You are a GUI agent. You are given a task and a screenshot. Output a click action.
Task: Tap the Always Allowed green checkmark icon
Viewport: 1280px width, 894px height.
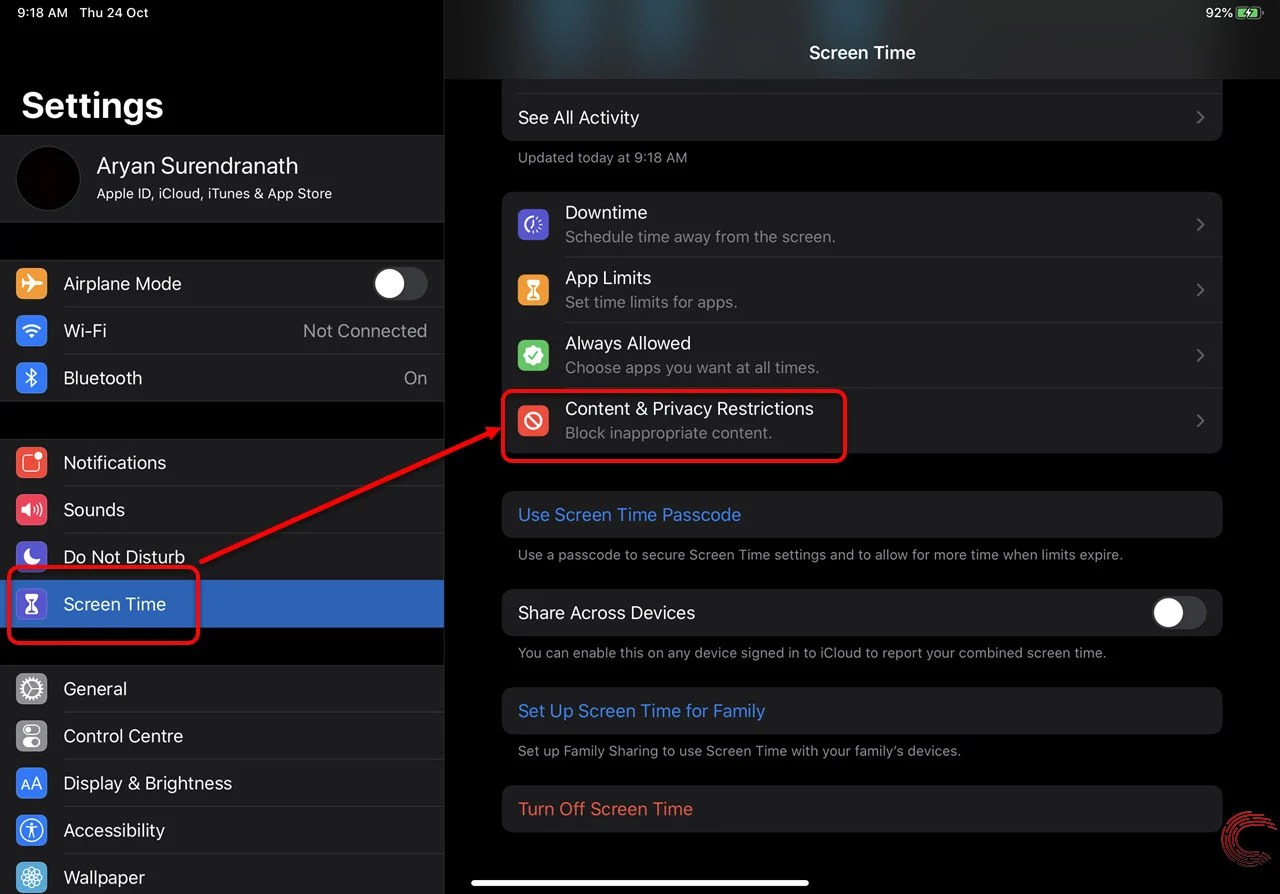[533, 355]
